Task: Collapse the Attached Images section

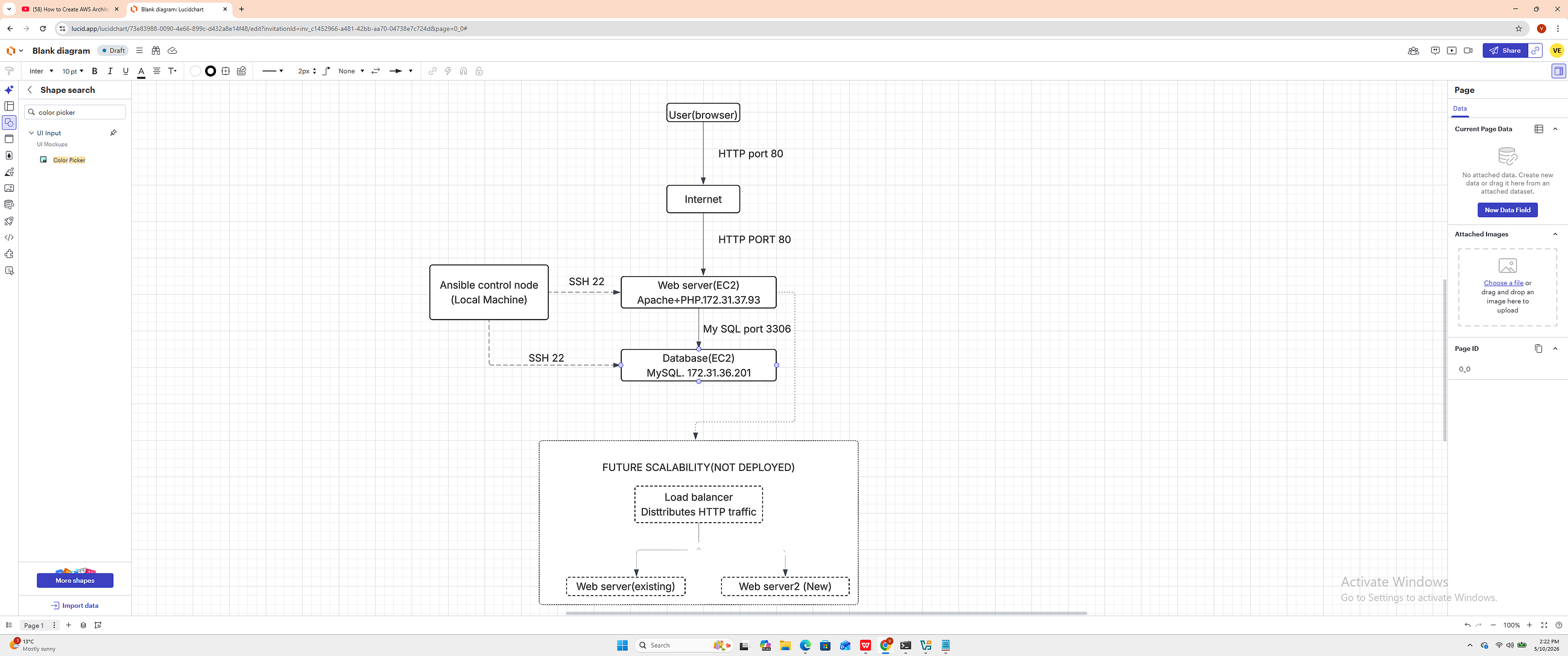Action: [x=1555, y=235]
